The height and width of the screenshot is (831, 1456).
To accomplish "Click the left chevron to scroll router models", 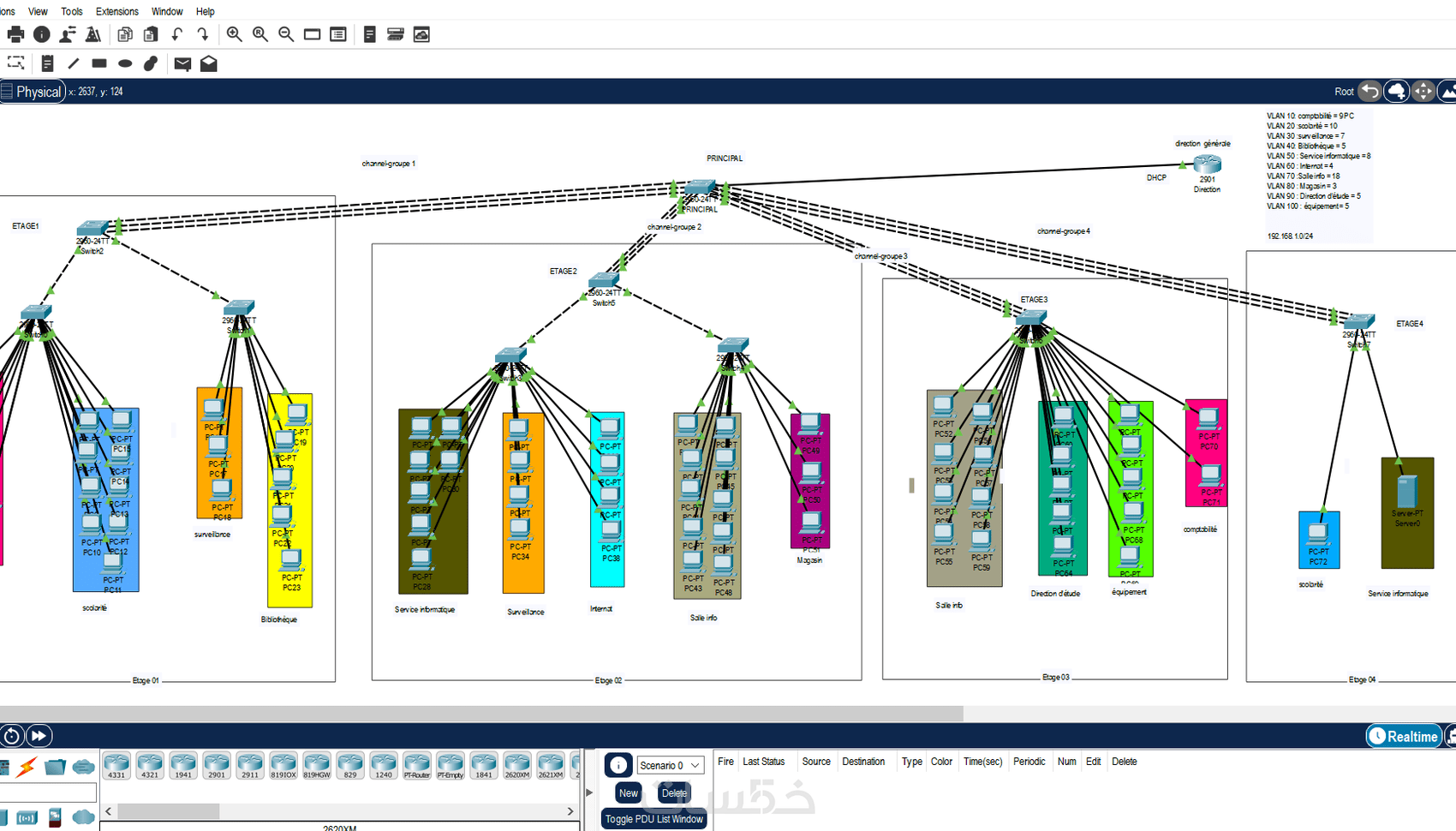I will click(109, 810).
